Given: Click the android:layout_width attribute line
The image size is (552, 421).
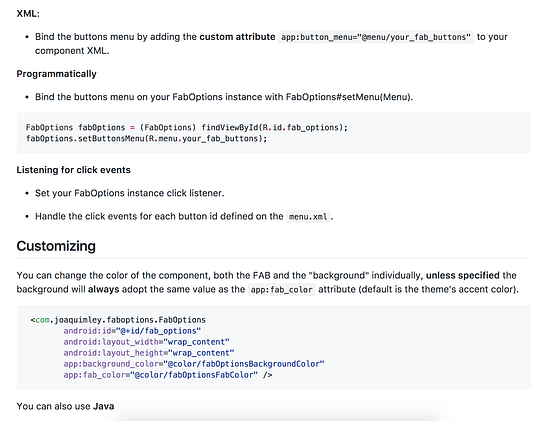Looking at the screenshot, I should coord(146,342).
